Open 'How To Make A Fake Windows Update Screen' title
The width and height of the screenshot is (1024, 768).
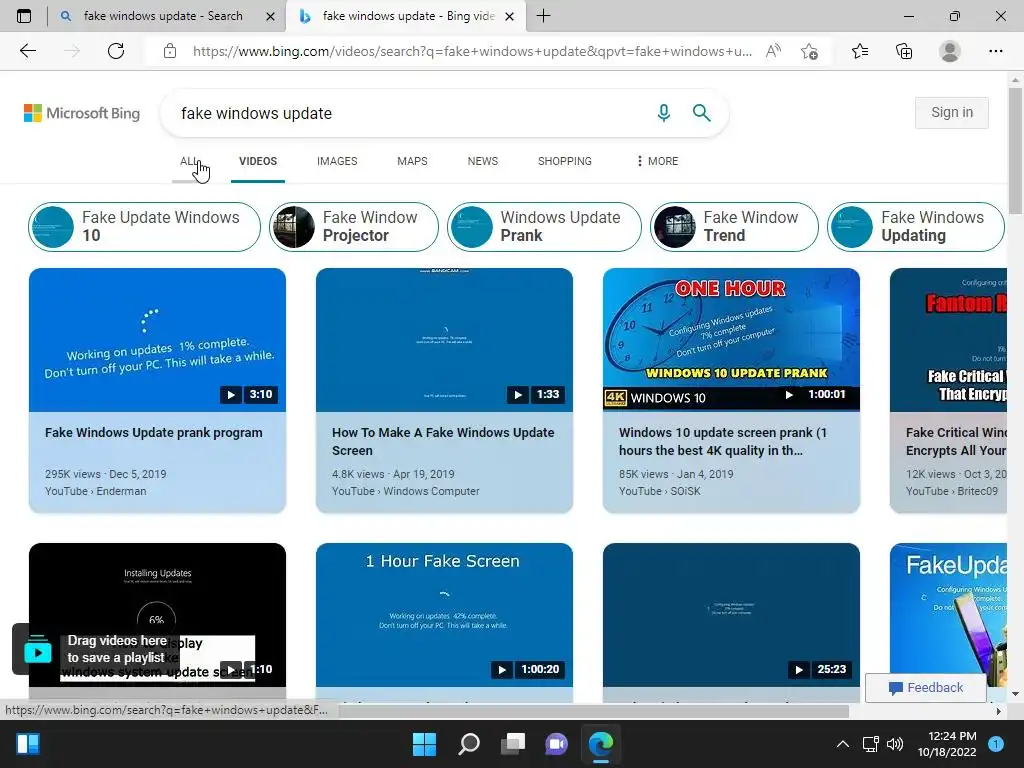(443, 441)
